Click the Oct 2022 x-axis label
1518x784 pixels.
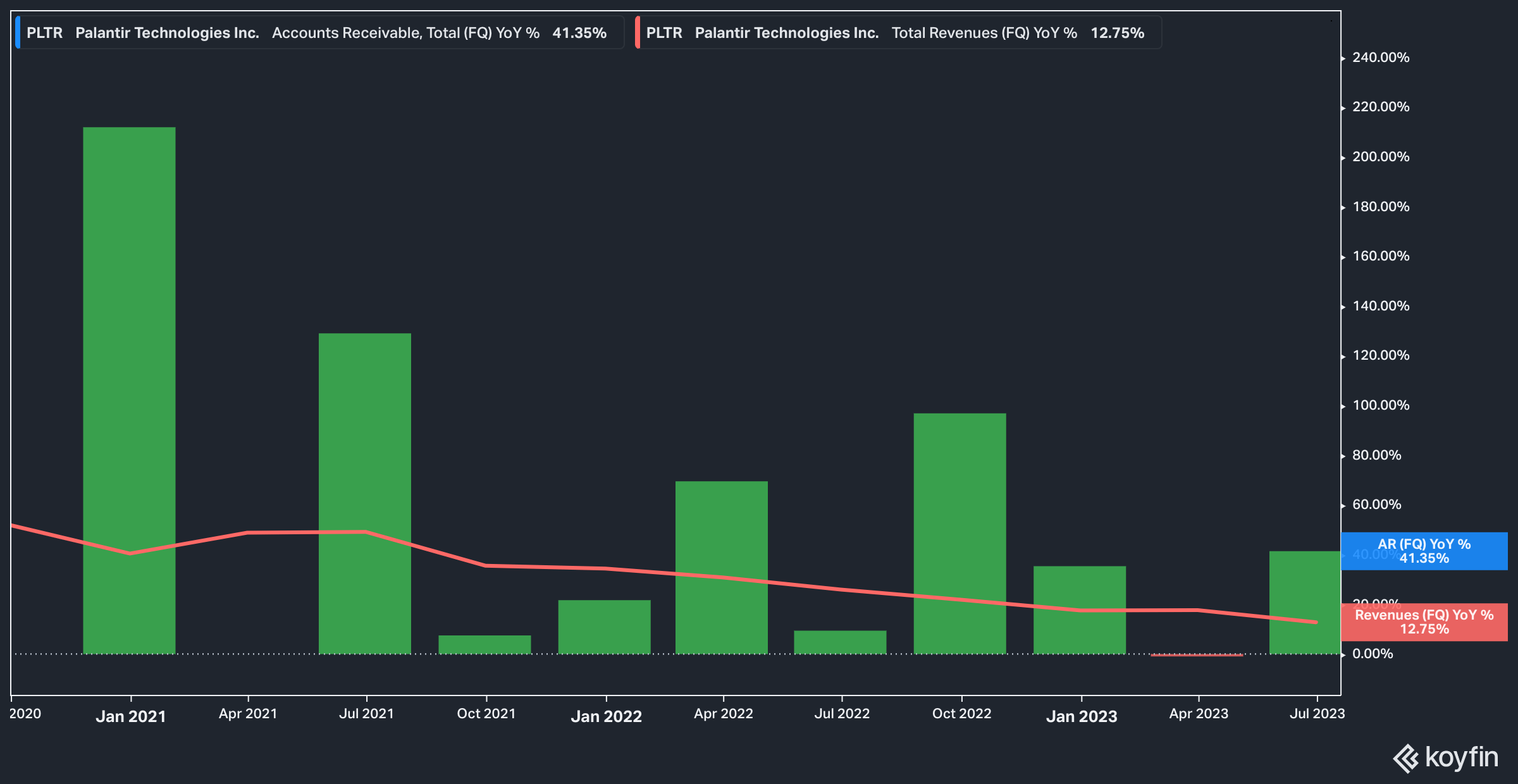click(962, 714)
